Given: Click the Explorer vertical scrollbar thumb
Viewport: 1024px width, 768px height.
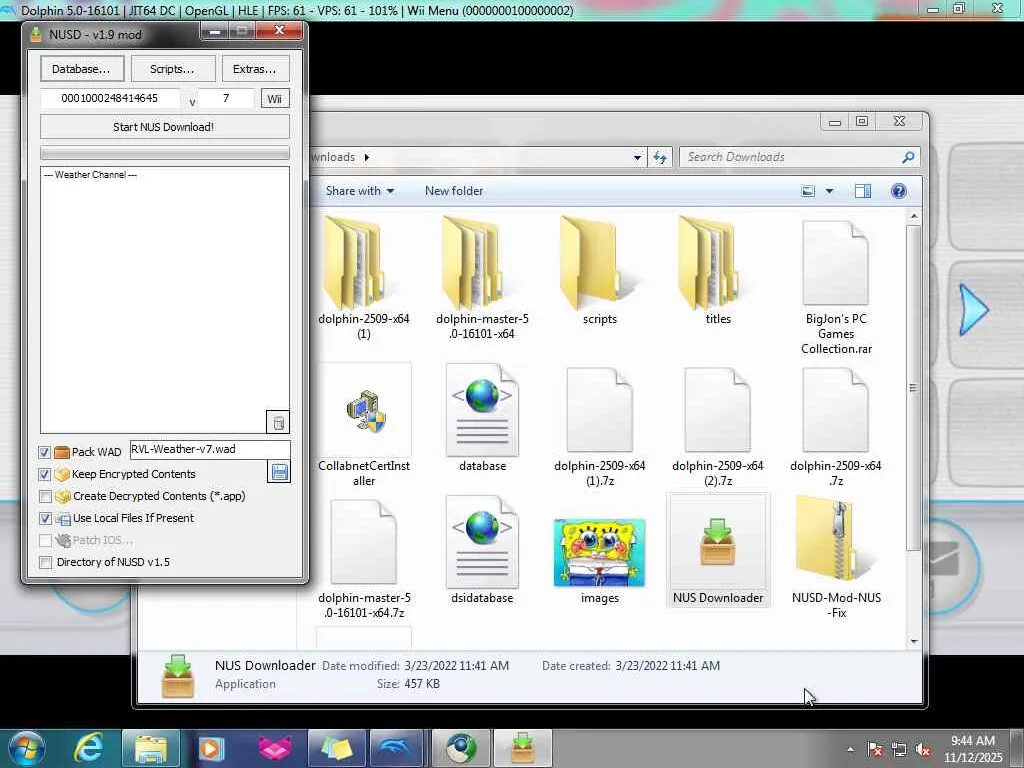Looking at the screenshot, I should (914, 388).
